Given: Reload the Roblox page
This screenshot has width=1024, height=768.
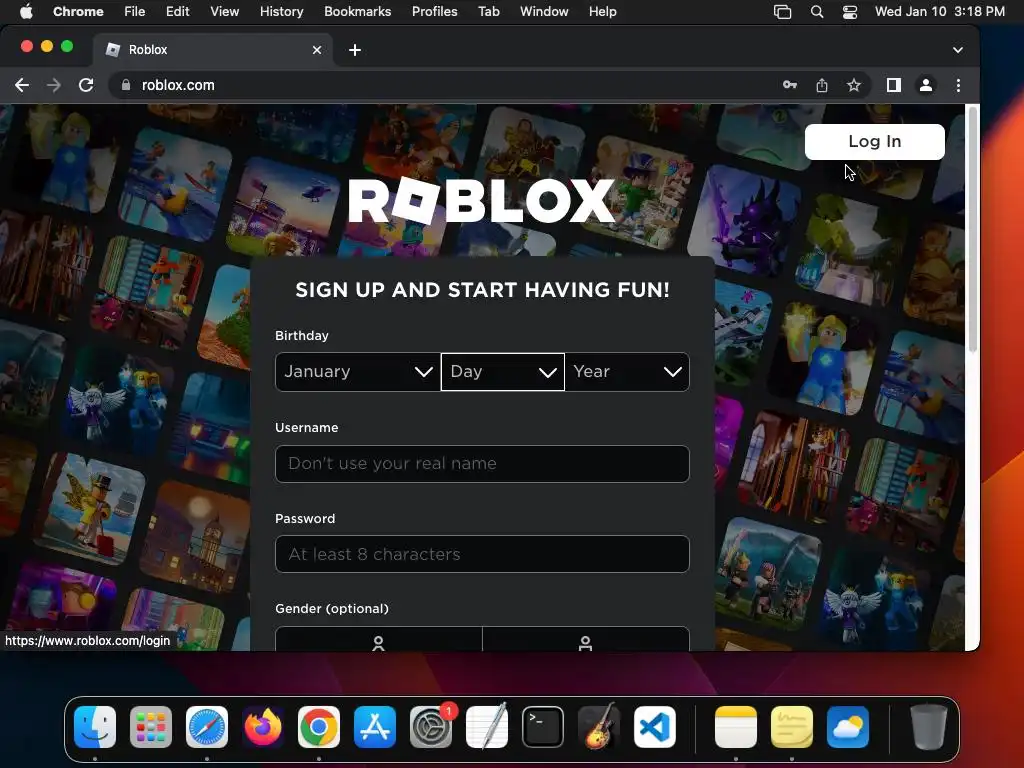Looking at the screenshot, I should 86,85.
